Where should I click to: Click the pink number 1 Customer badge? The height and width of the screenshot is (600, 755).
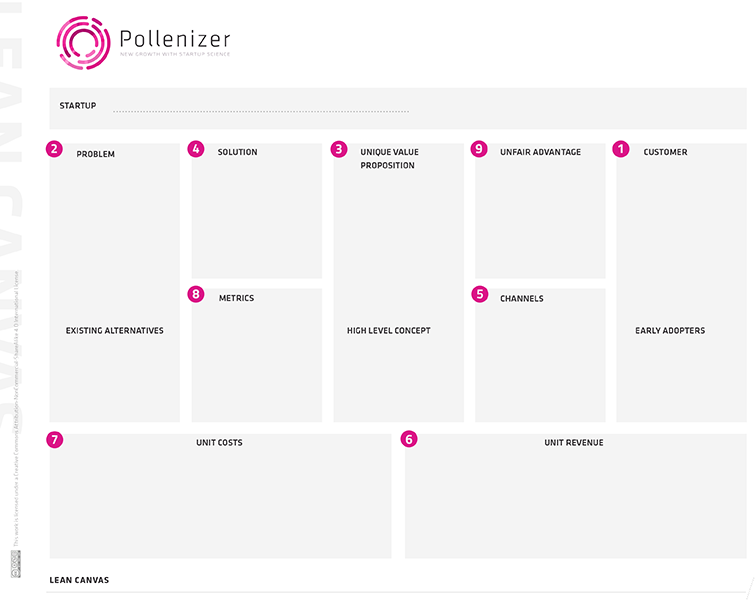point(621,149)
